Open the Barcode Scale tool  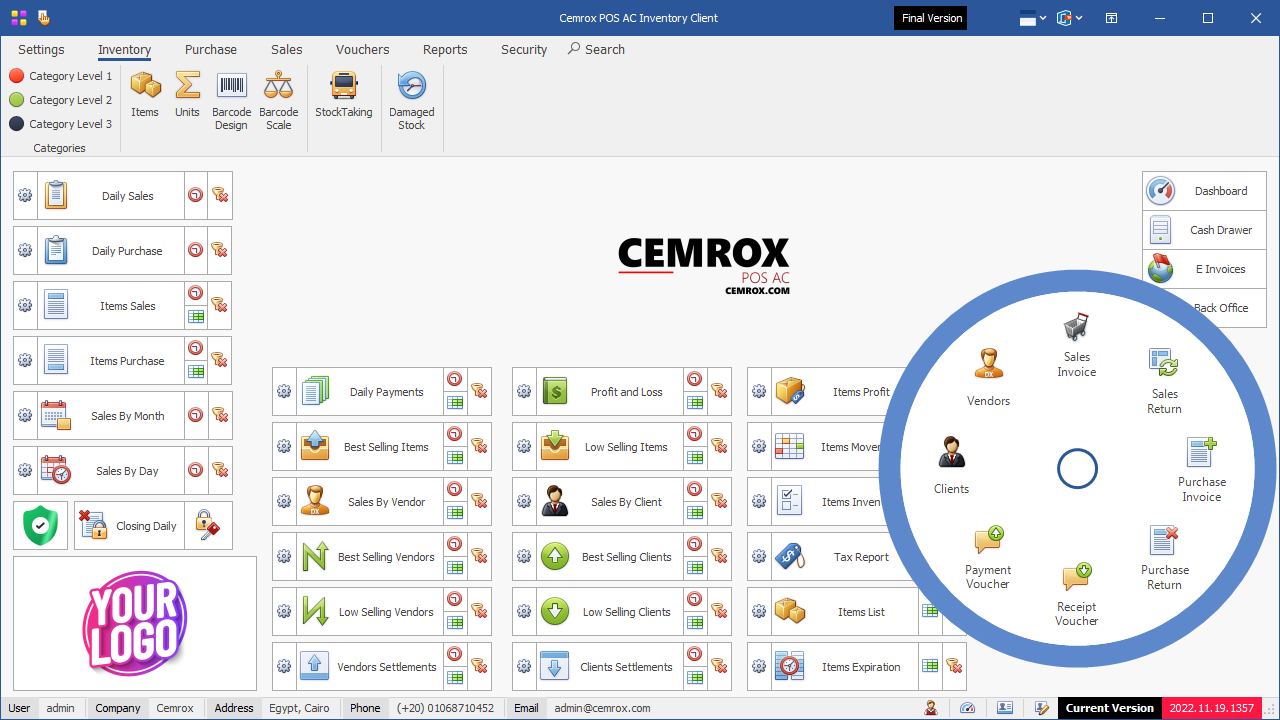(279, 100)
